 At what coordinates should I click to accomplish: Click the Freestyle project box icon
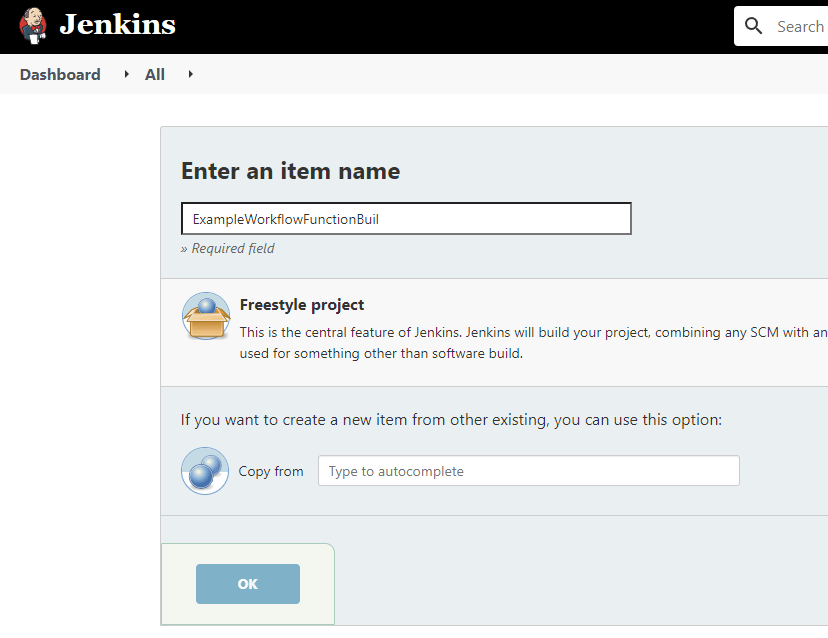[x=205, y=317]
